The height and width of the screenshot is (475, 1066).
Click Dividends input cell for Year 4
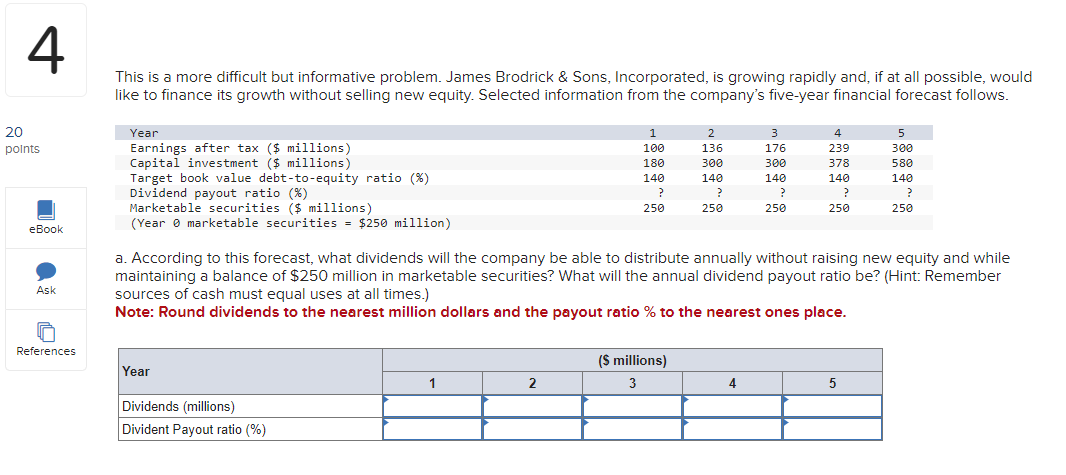click(732, 406)
